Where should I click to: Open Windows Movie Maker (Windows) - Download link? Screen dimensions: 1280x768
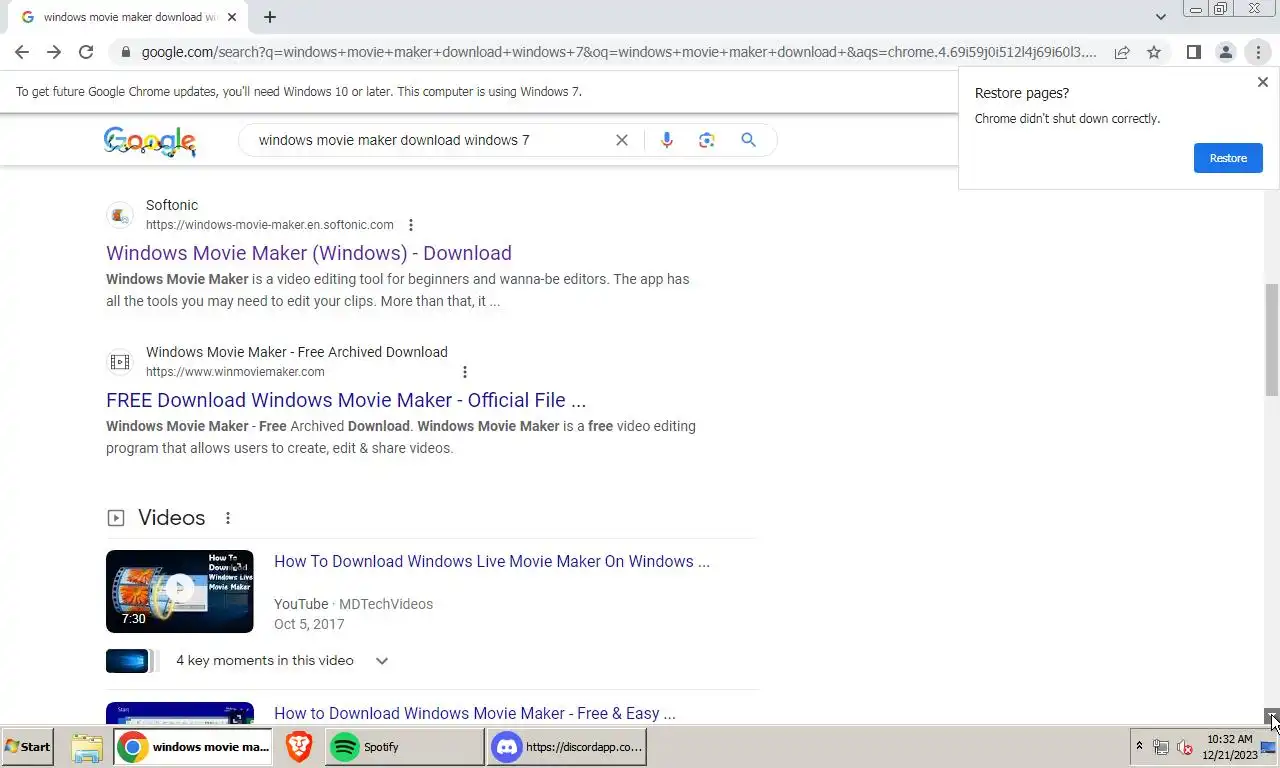click(x=309, y=253)
